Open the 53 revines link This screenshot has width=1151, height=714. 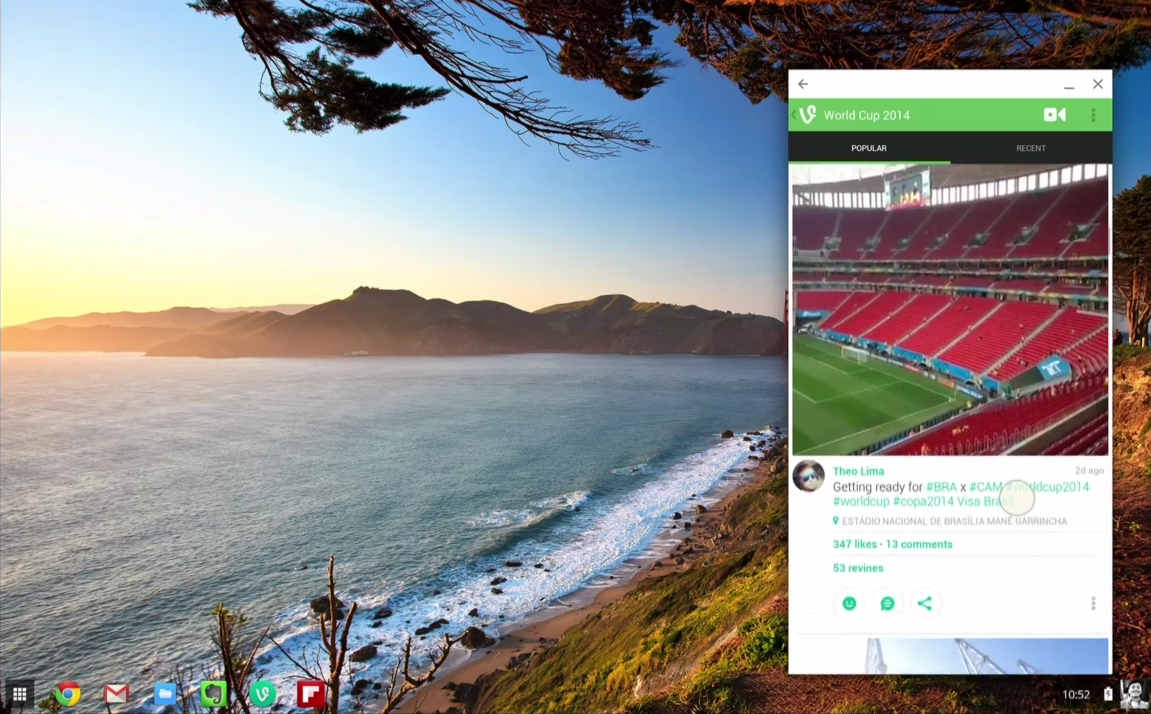click(857, 568)
